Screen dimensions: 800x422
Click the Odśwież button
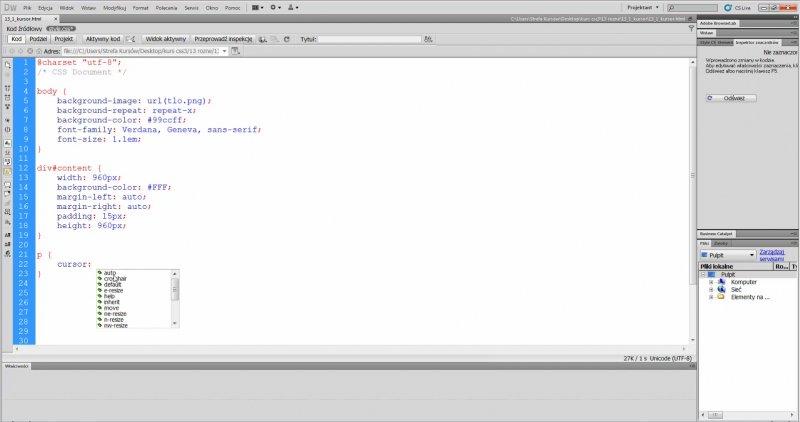pos(730,98)
